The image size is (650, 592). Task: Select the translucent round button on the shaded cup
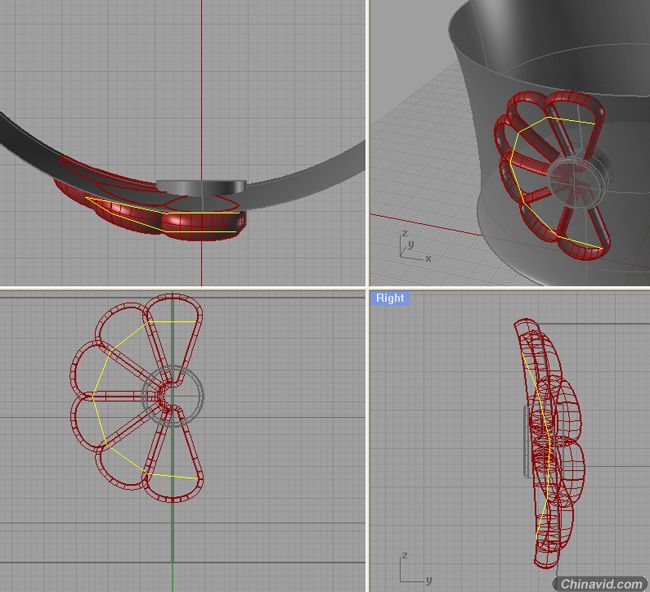point(578,177)
